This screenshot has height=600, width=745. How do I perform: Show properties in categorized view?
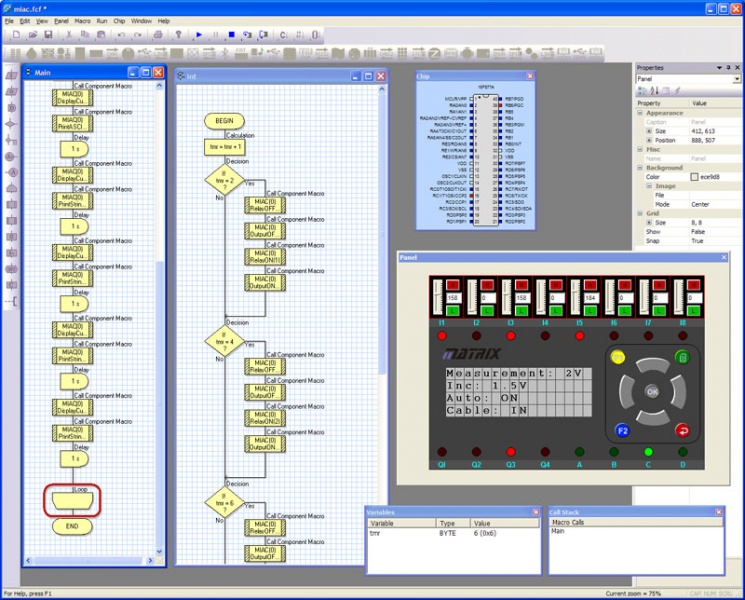click(x=643, y=90)
